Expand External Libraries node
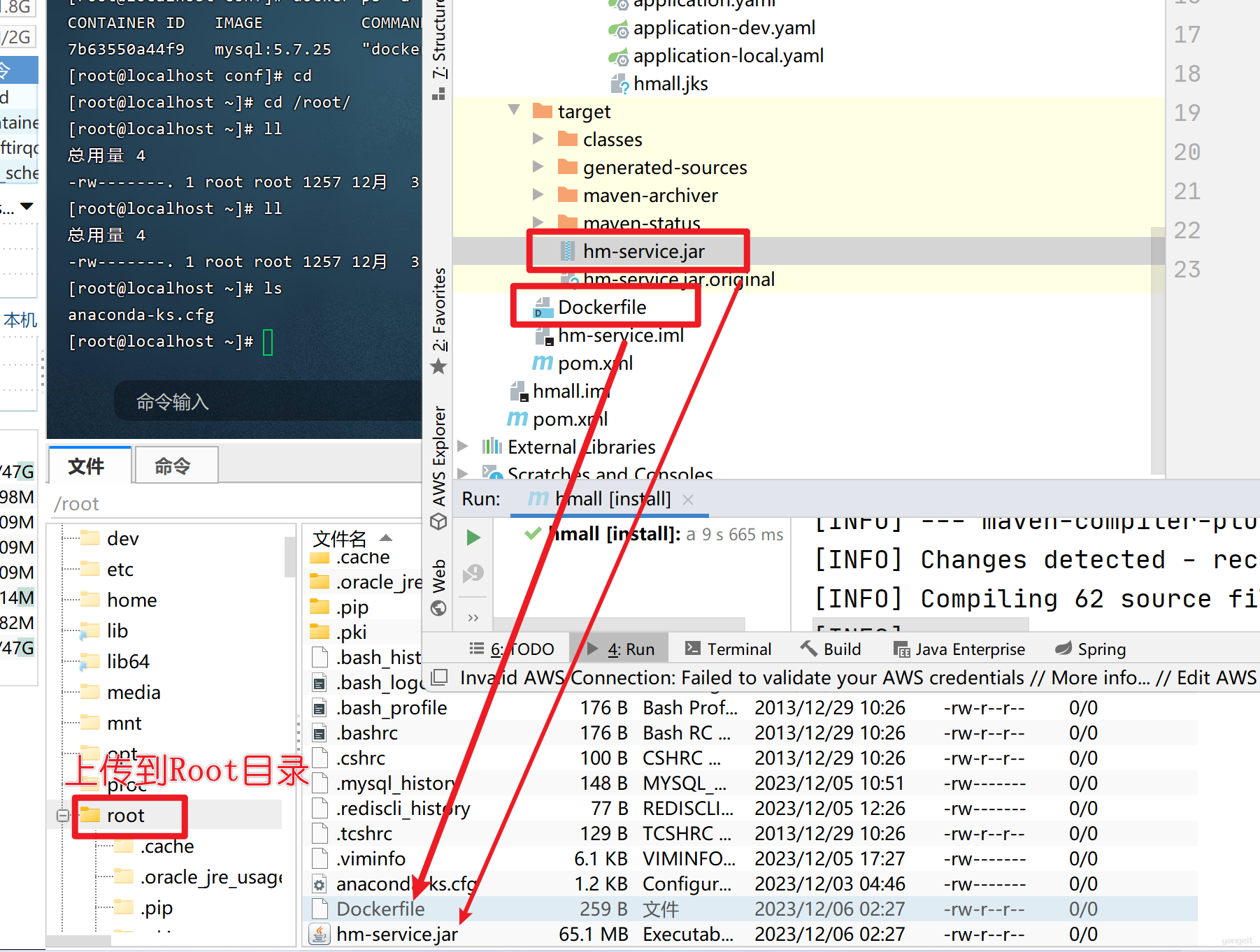Viewport: 1260px width, 952px height. click(462, 446)
